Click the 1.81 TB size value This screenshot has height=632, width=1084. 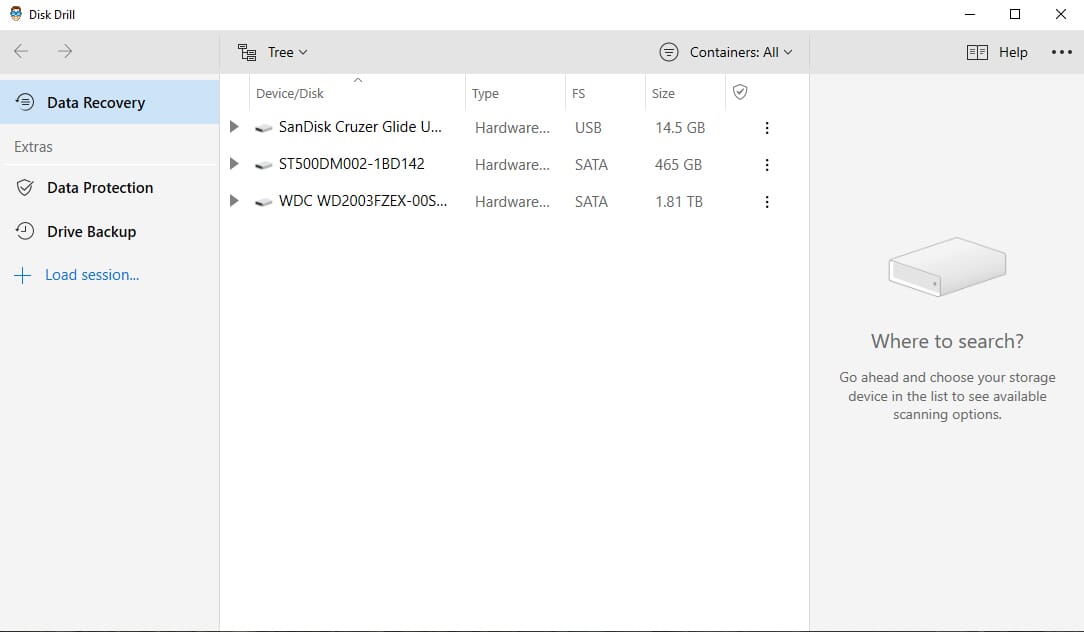point(679,202)
